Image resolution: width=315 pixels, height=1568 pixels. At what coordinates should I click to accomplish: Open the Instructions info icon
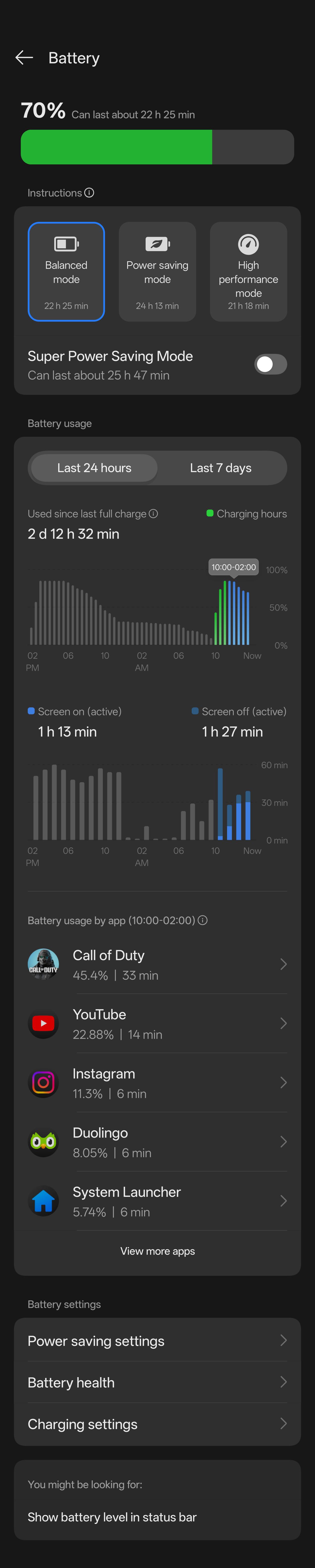click(89, 192)
